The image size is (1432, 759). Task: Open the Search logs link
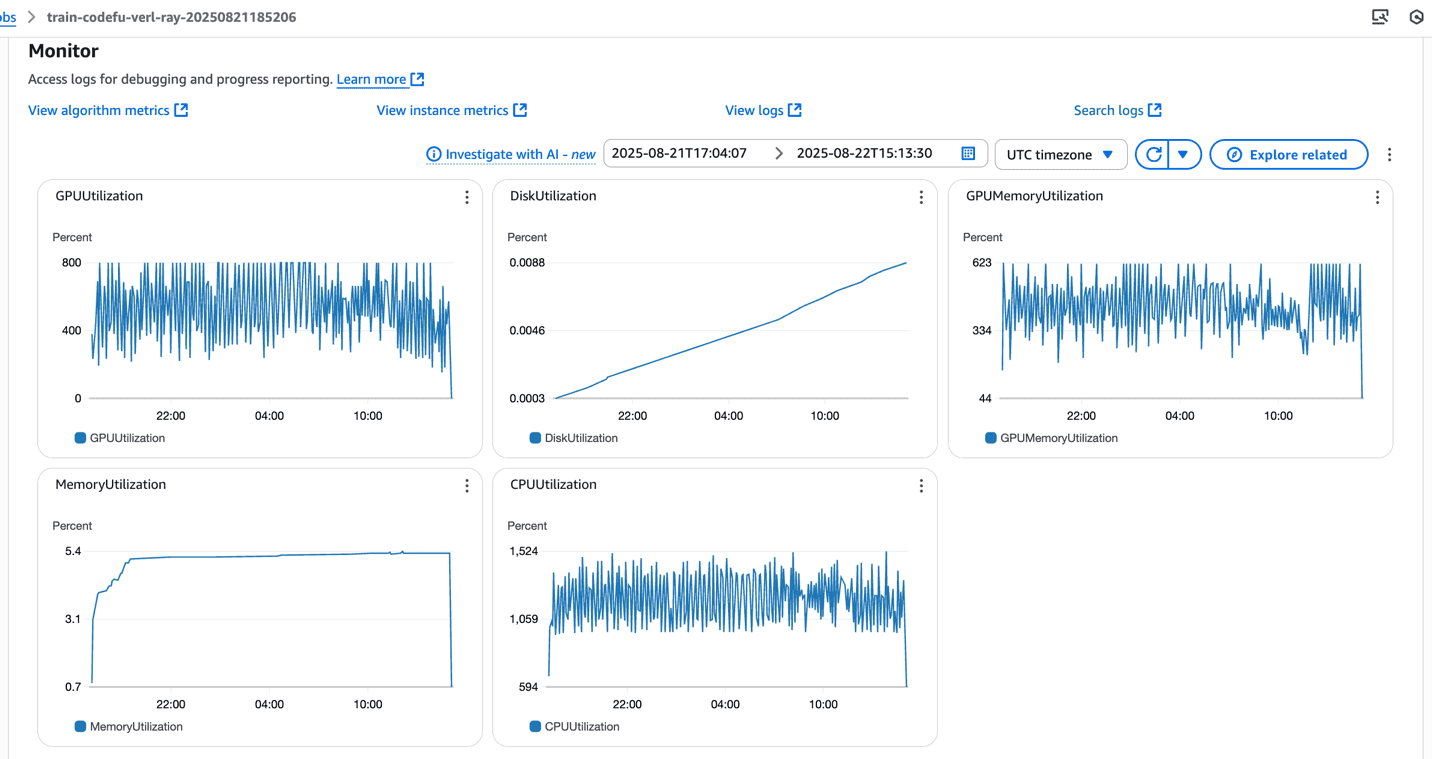click(1118, 110)
